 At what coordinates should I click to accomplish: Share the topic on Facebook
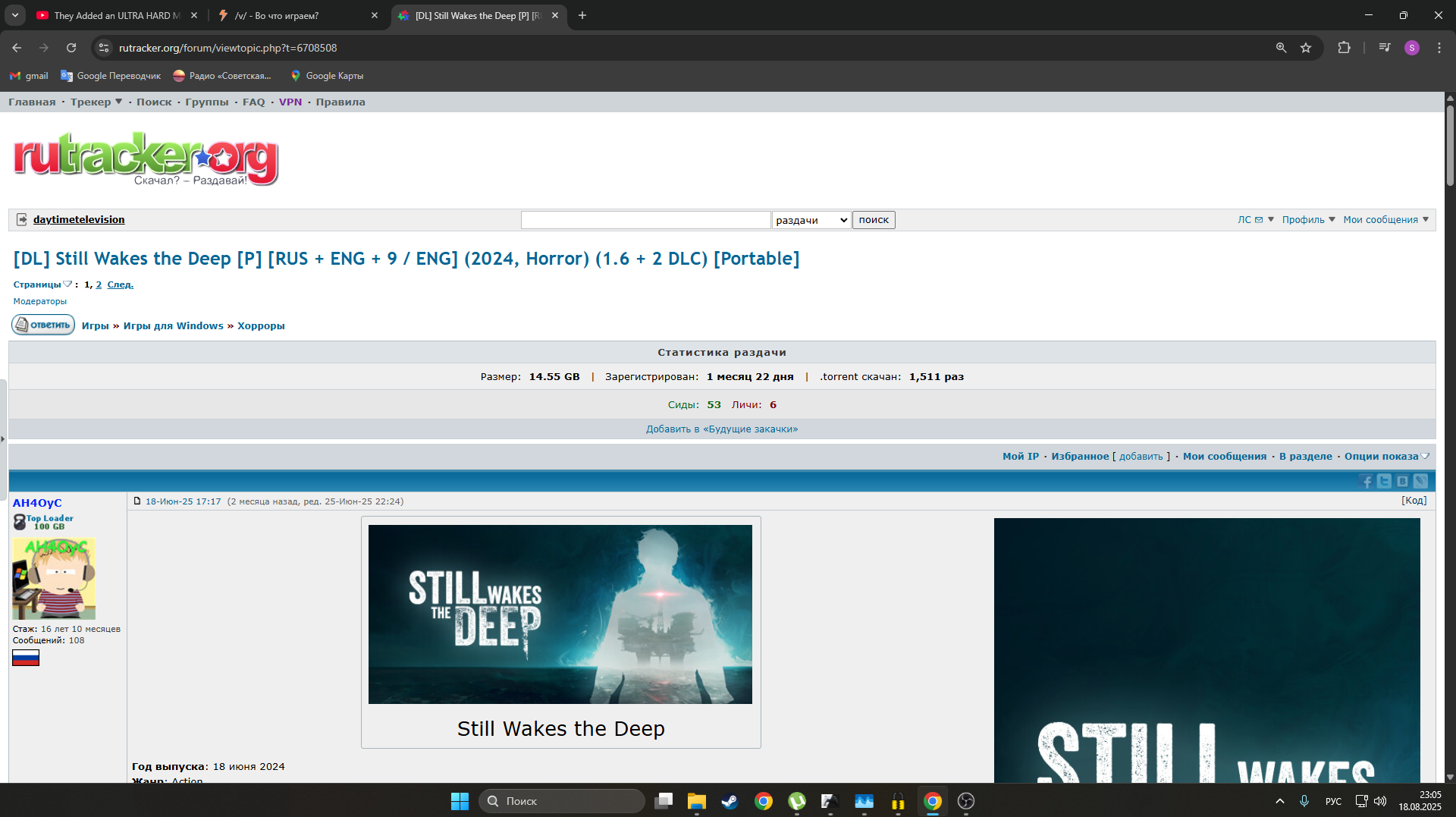click(x=1367, y=481)
